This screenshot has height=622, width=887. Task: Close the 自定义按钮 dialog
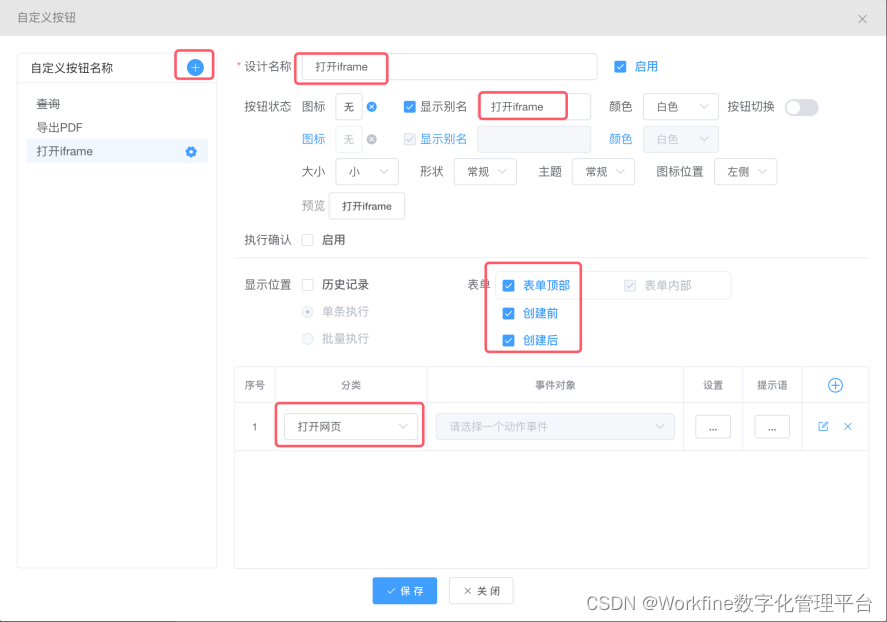coord(862,19)
